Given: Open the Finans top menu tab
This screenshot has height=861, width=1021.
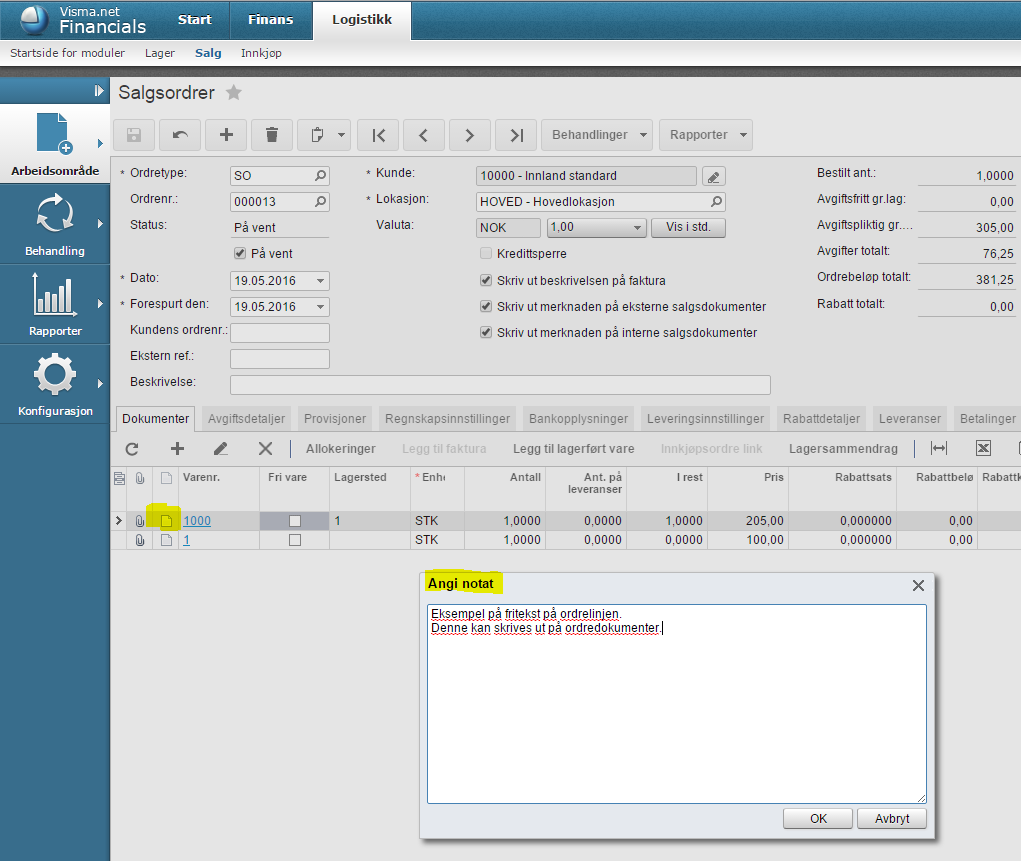Looking at the screenshot, I should click(x=270, y=20).
